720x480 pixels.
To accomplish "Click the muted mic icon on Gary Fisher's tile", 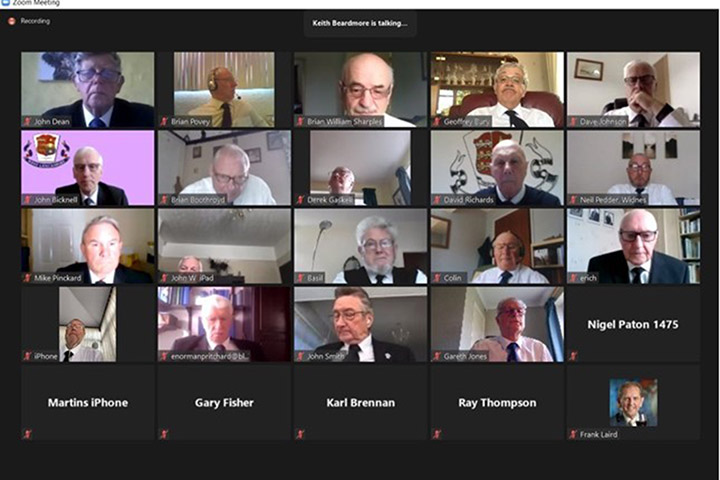I will 164,434.
